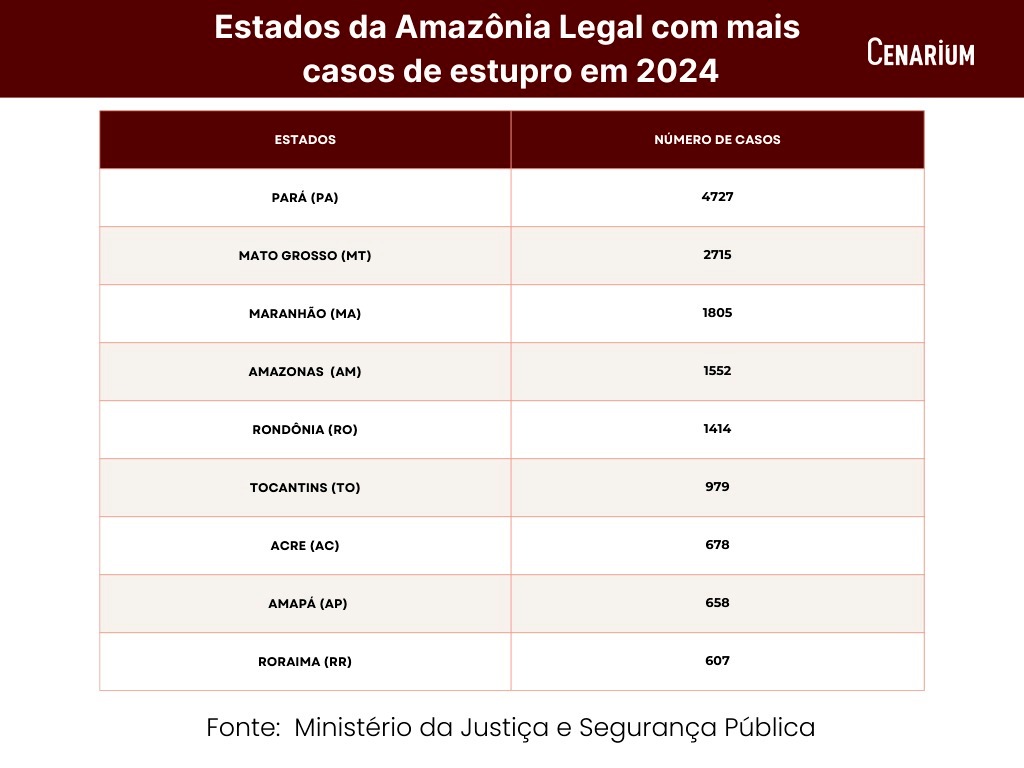Screen dimensions: 1024x768
Task: Select the NÚMERO DE CASOS column header
Action: coord(717,140)
